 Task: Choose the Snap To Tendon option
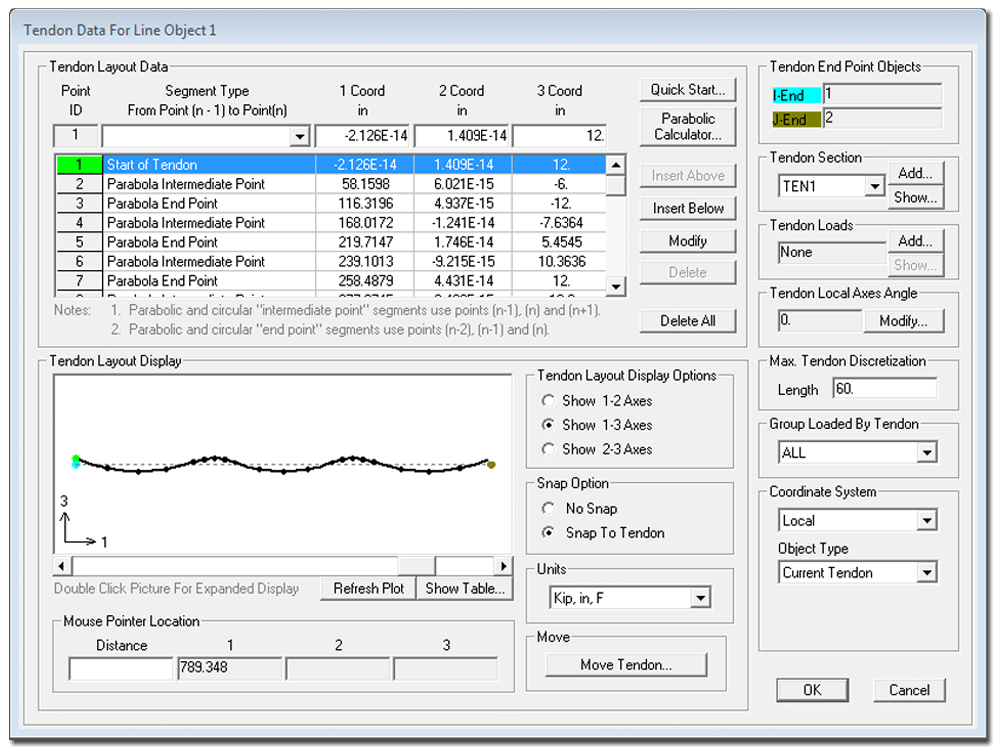pyautogui.click(x=547, y=533)
